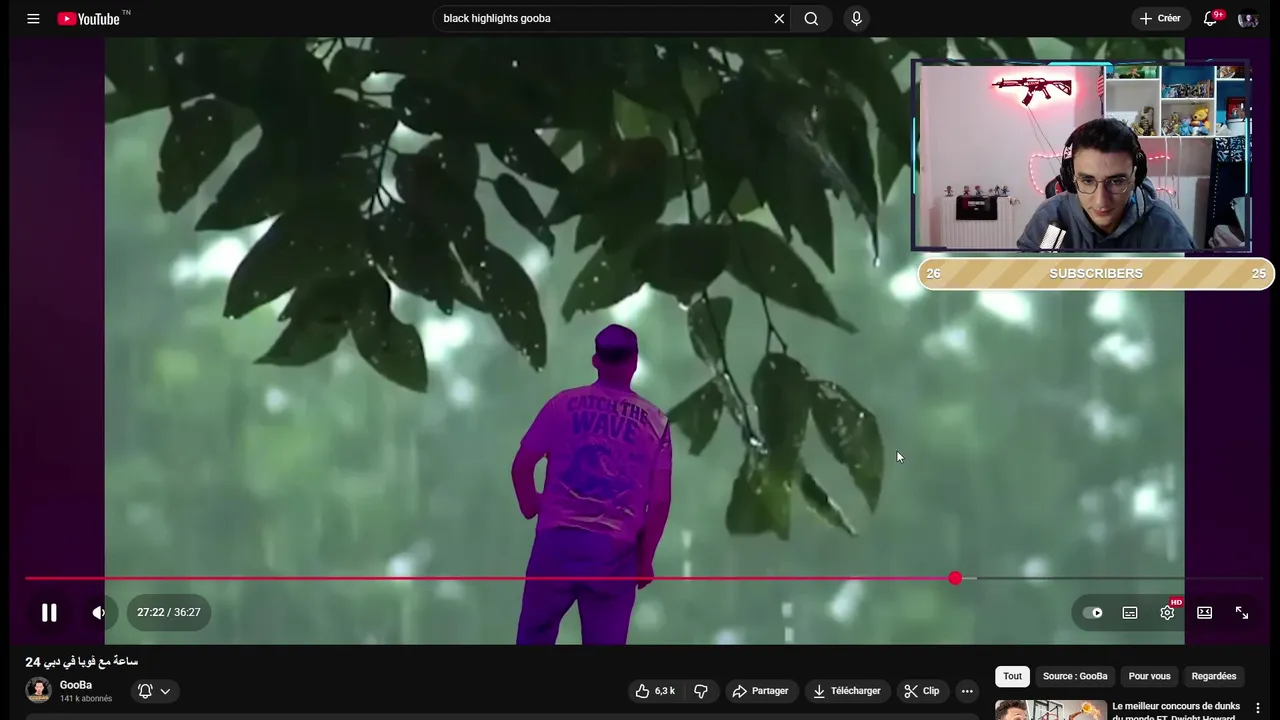The width and height of the screenshot is (1280, 720).
Task: Create a Clip with scissors button
Action: coord(922,691)
